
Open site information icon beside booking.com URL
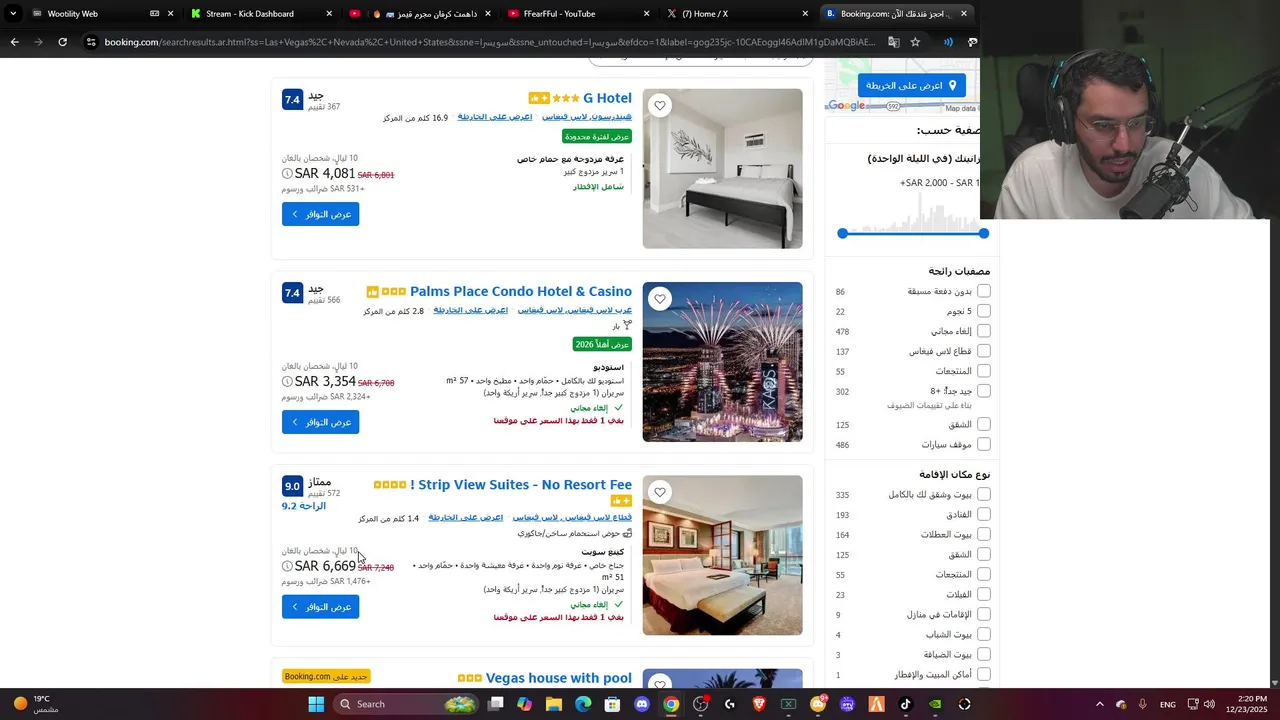click(91, 42)
